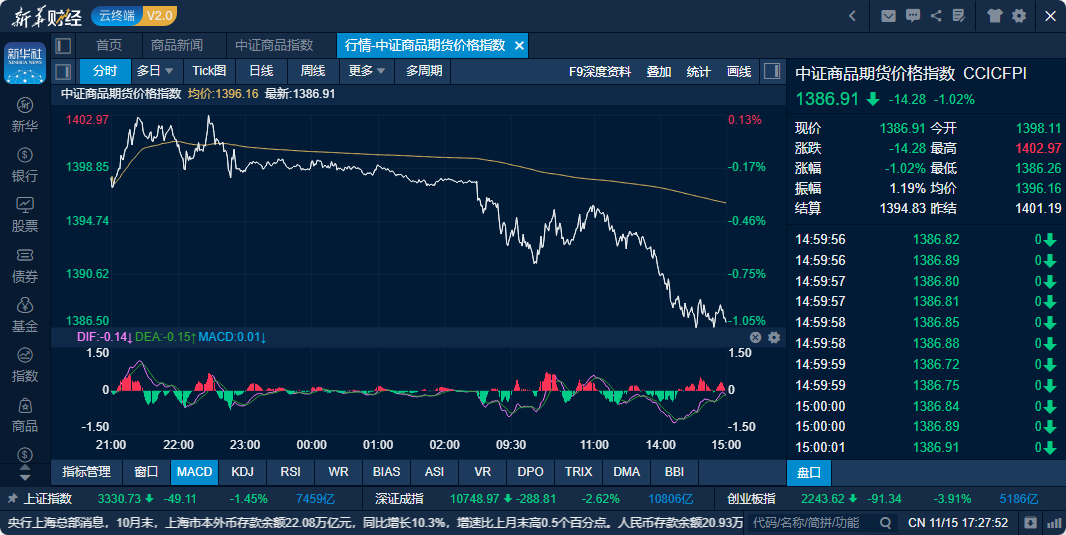Open 银行 section in left sidebar

(x=25, y=165)
